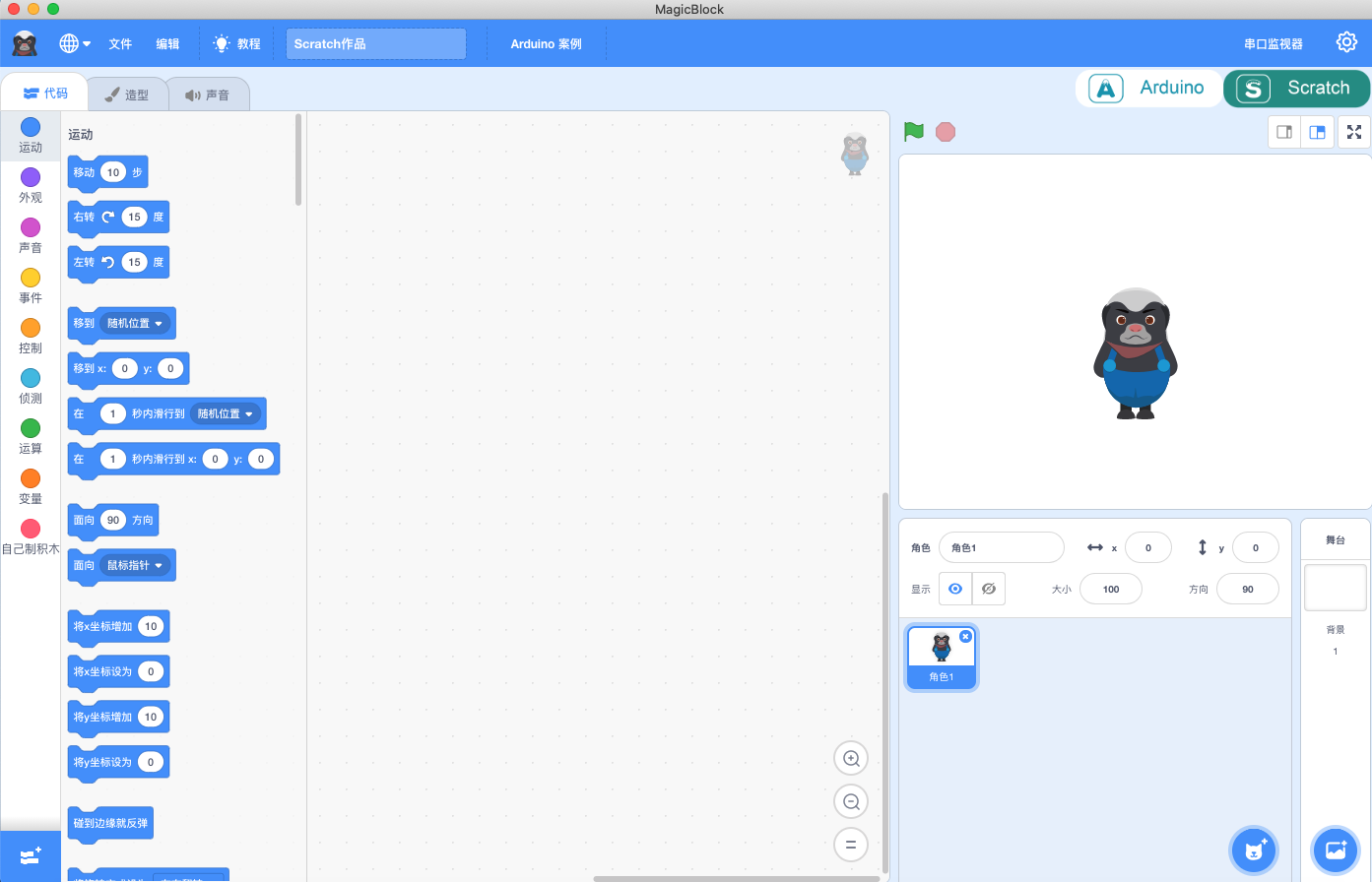
Task: Zoom out the code workspace
Action: (851, 801)
